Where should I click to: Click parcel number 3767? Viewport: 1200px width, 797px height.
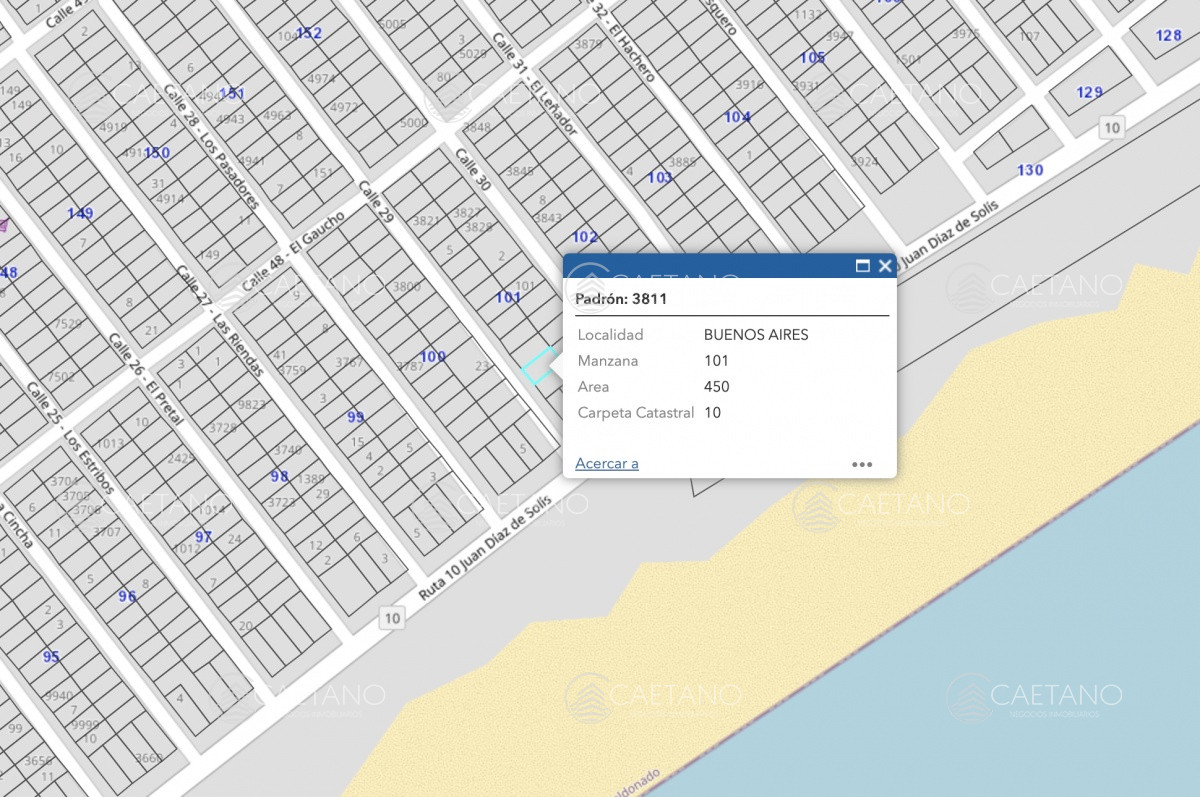[x=349, y=362]
